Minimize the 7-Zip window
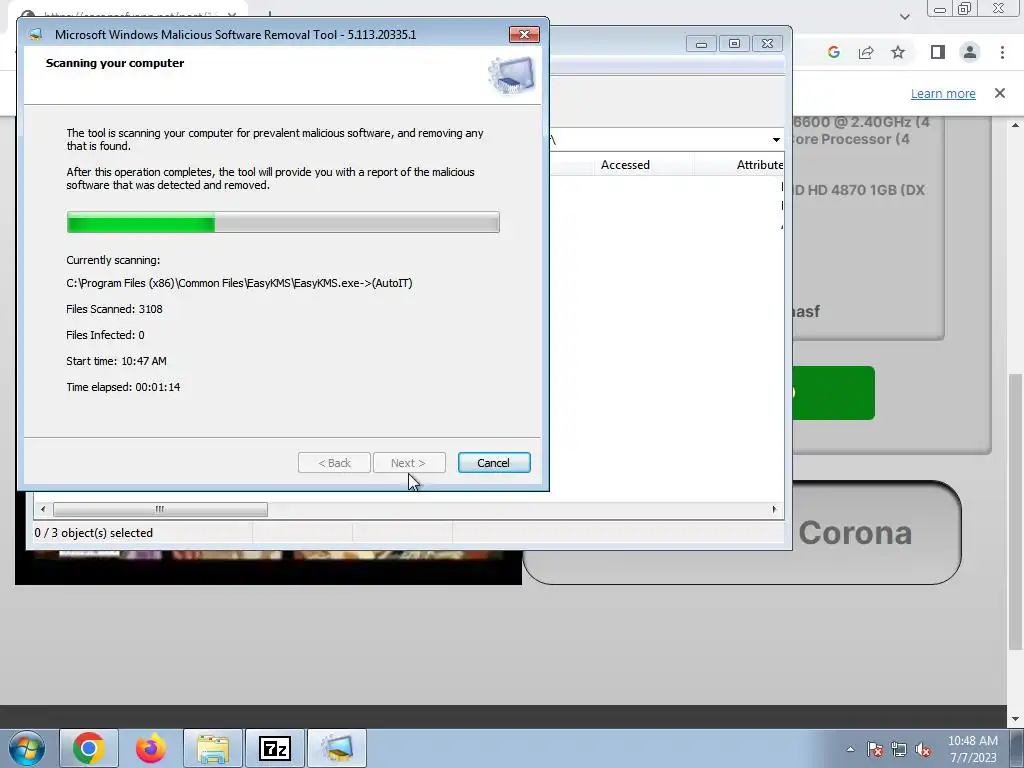 tap(701, 44)
